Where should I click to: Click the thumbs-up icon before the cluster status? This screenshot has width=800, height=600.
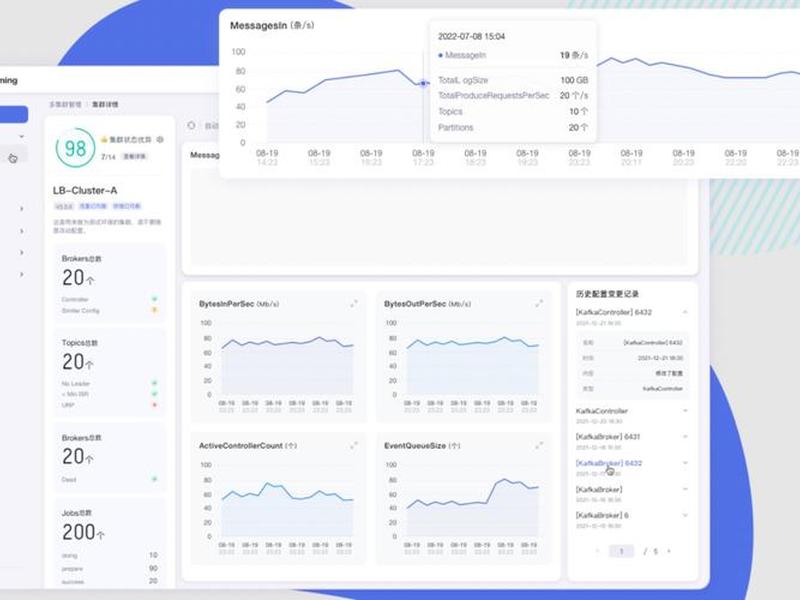click(104, 139)
